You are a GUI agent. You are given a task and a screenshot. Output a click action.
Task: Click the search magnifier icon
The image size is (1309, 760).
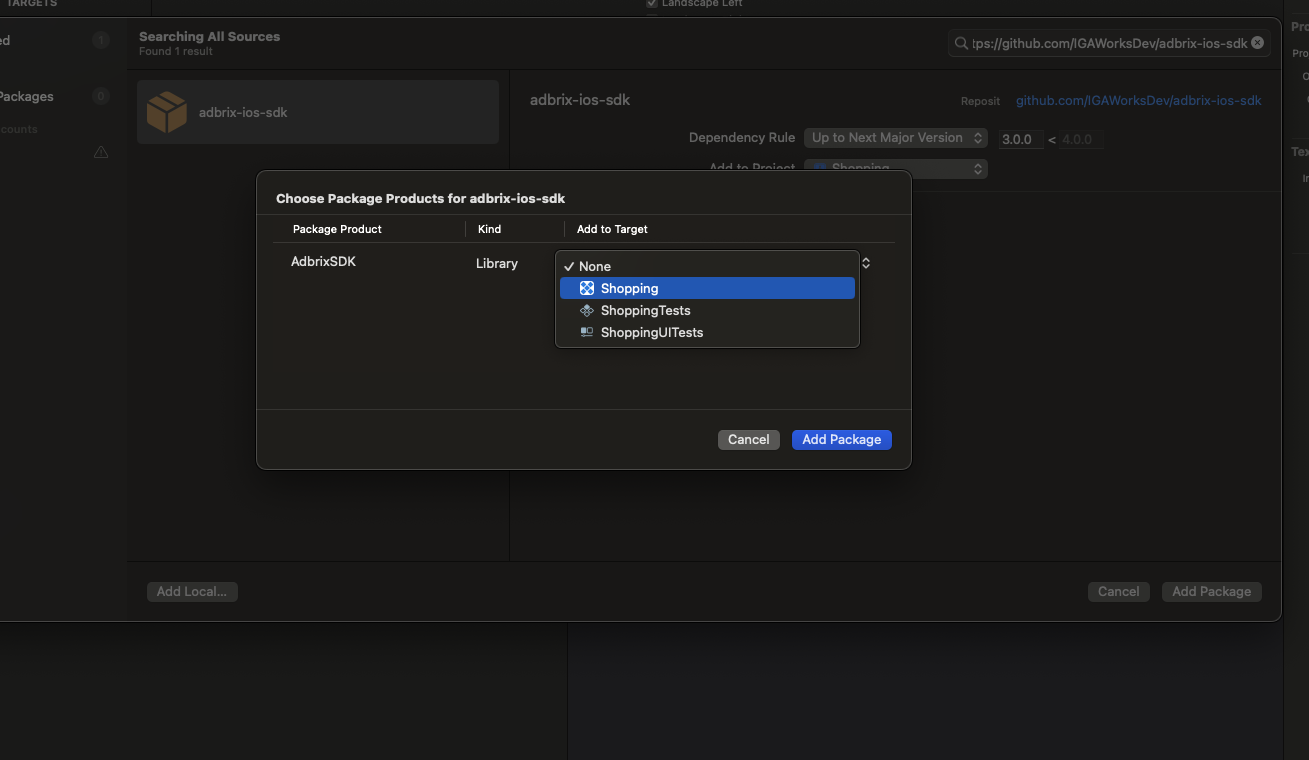click(961, 43)
